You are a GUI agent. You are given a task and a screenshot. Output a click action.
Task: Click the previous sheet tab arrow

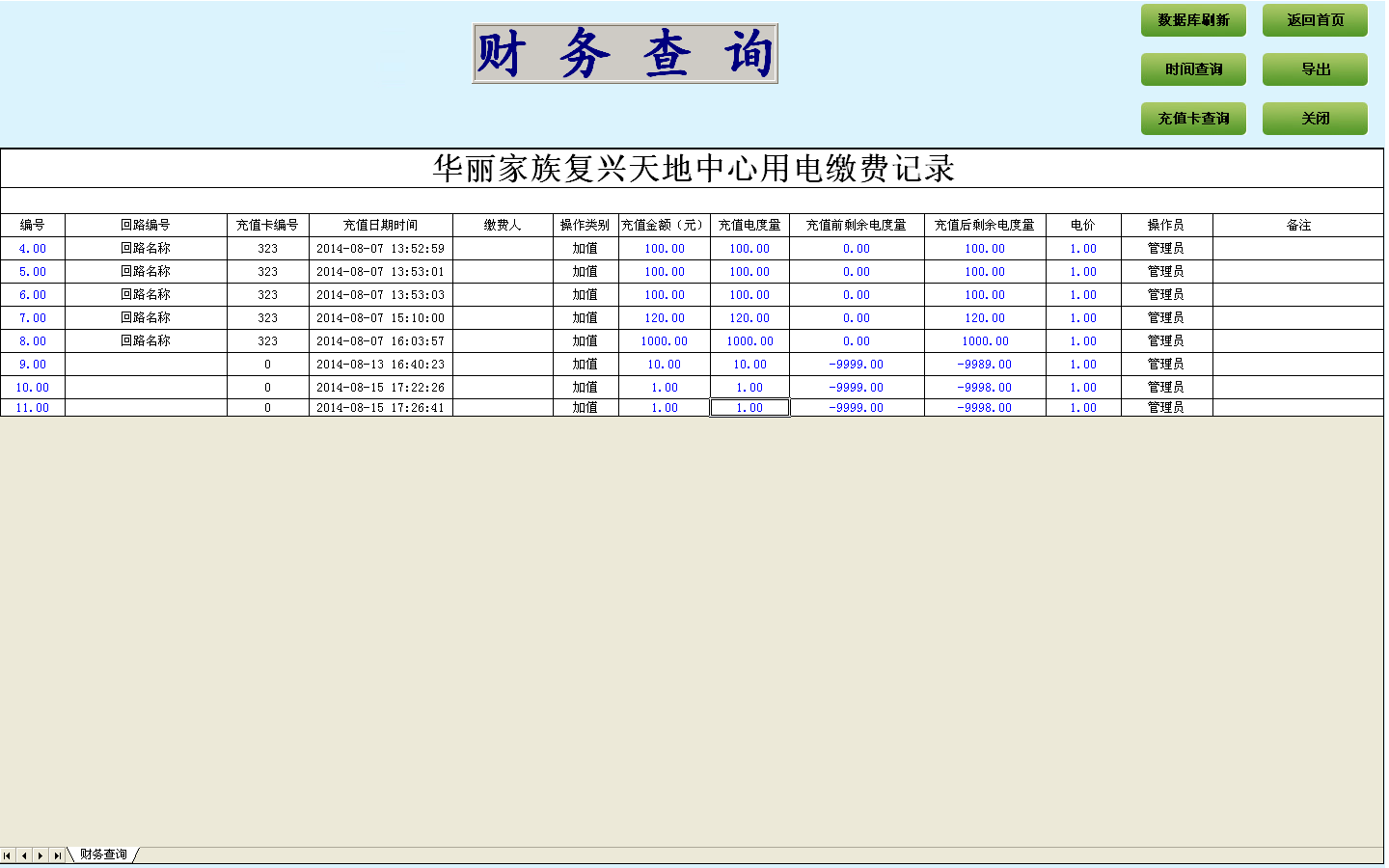(x=24, y=855)
